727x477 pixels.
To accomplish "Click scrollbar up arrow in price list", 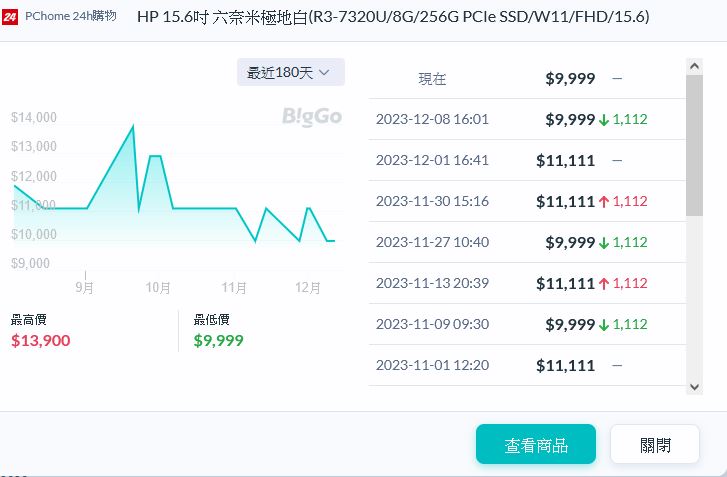I will (695, 65).
